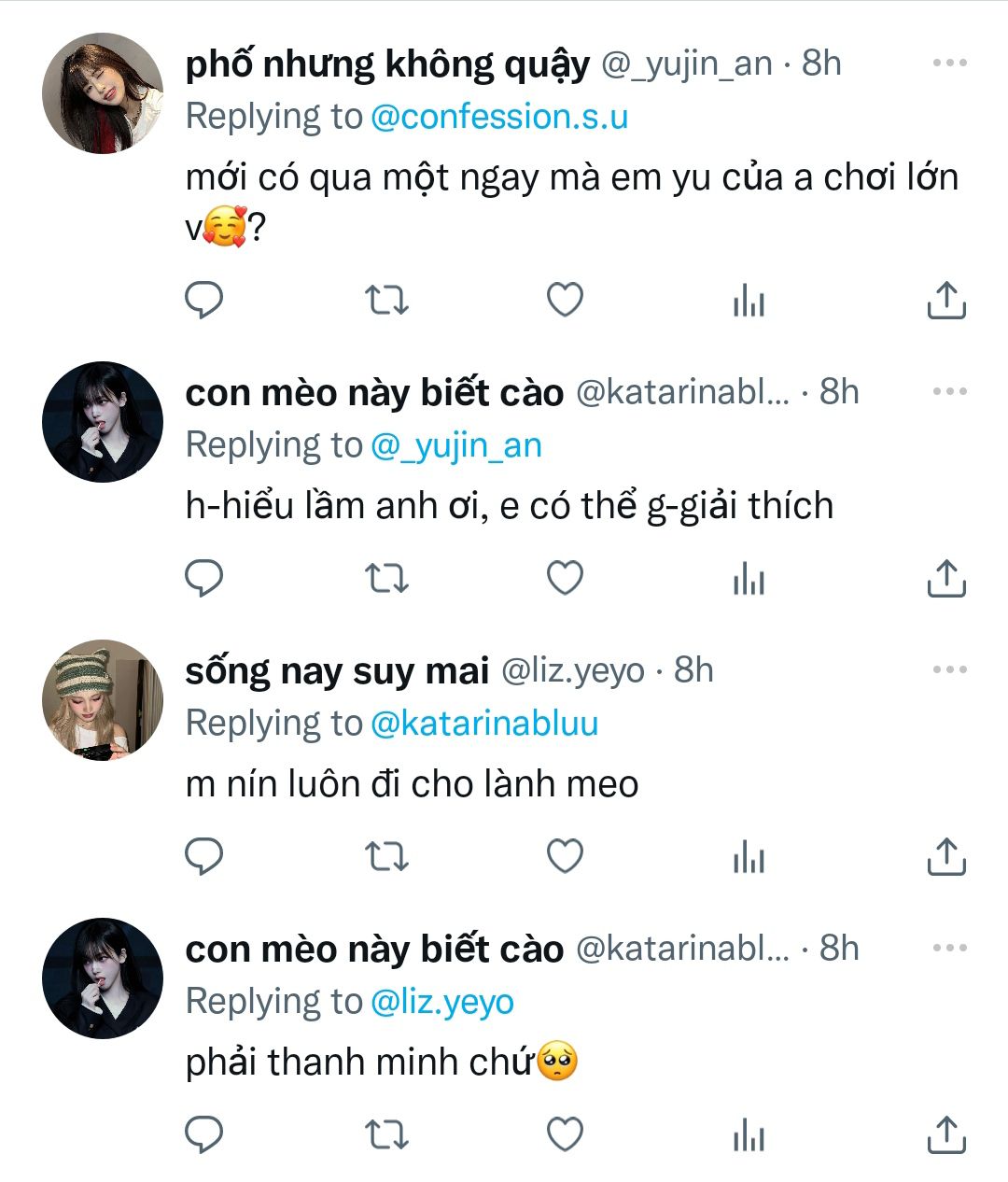This screenshot has width=1008, height=1182.
Task: Share the tweet "h-hiểu lầm anh ơi"
Action: coord(945,579)
